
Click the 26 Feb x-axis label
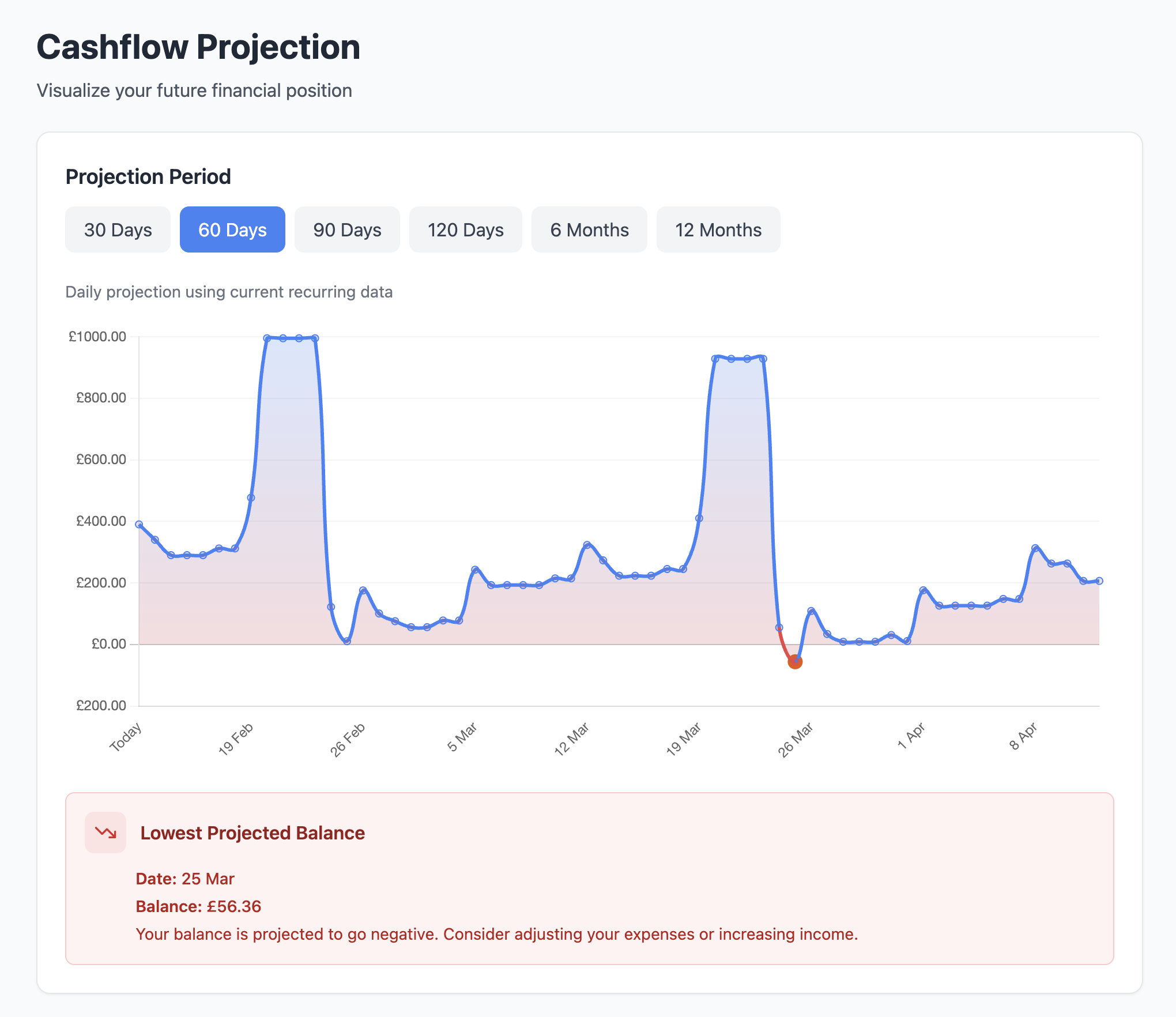tap(348, 739)
